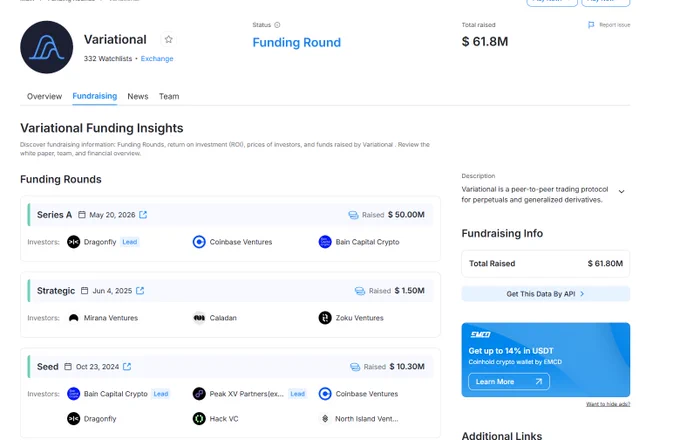Open Dragonfly investor icon in Series A
This screenshot has width=680, height=440.
[73, 242]
